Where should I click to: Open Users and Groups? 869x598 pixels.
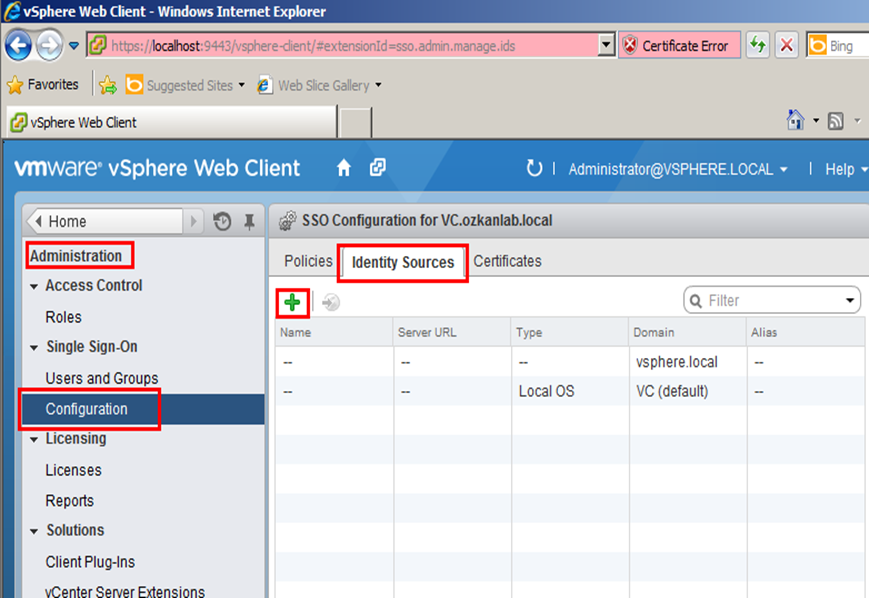point(101,378)
